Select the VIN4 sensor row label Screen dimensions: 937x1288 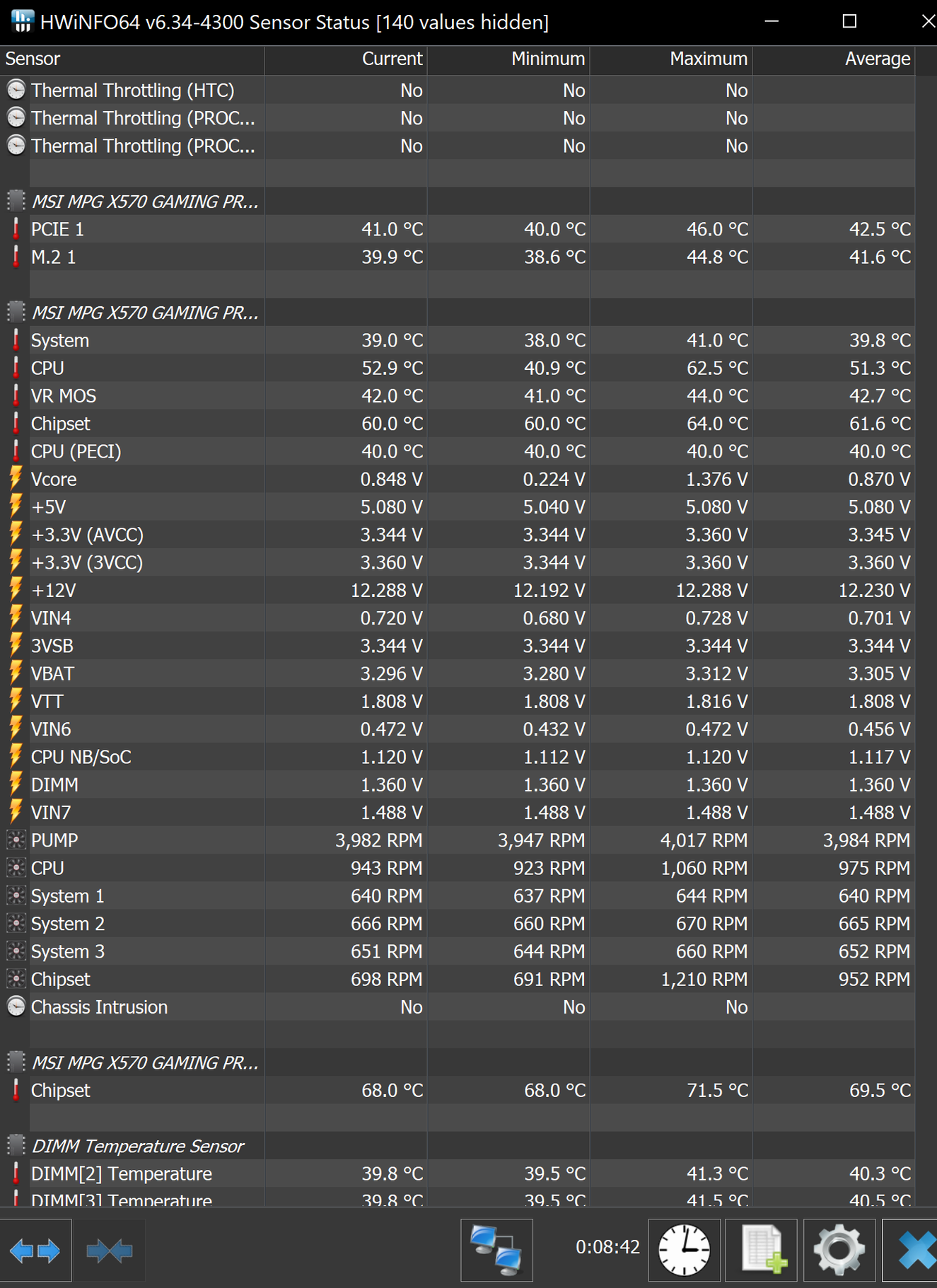pyautogui.click(x=51, y=618)
